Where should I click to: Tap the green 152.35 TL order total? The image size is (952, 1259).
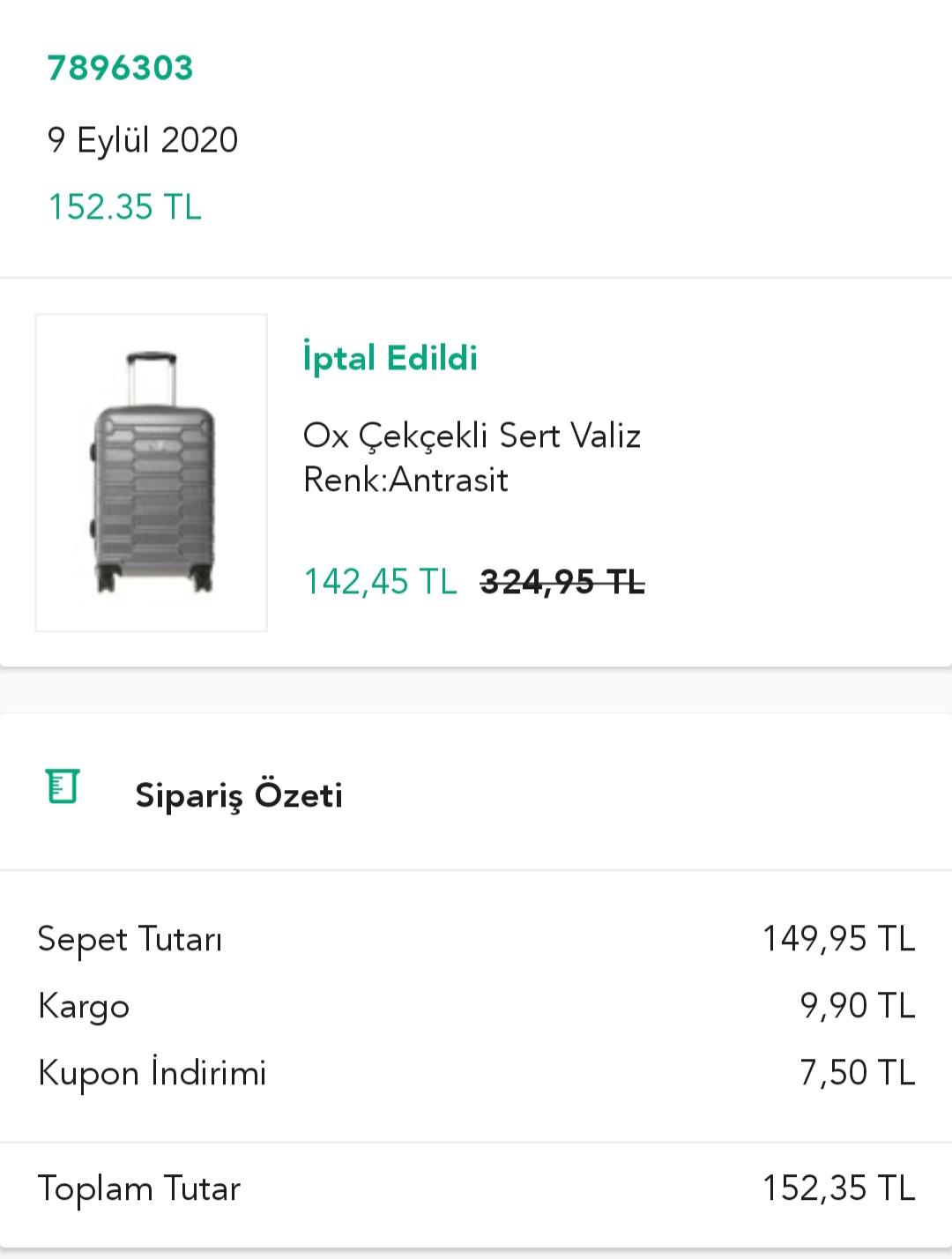click(124, 207)
